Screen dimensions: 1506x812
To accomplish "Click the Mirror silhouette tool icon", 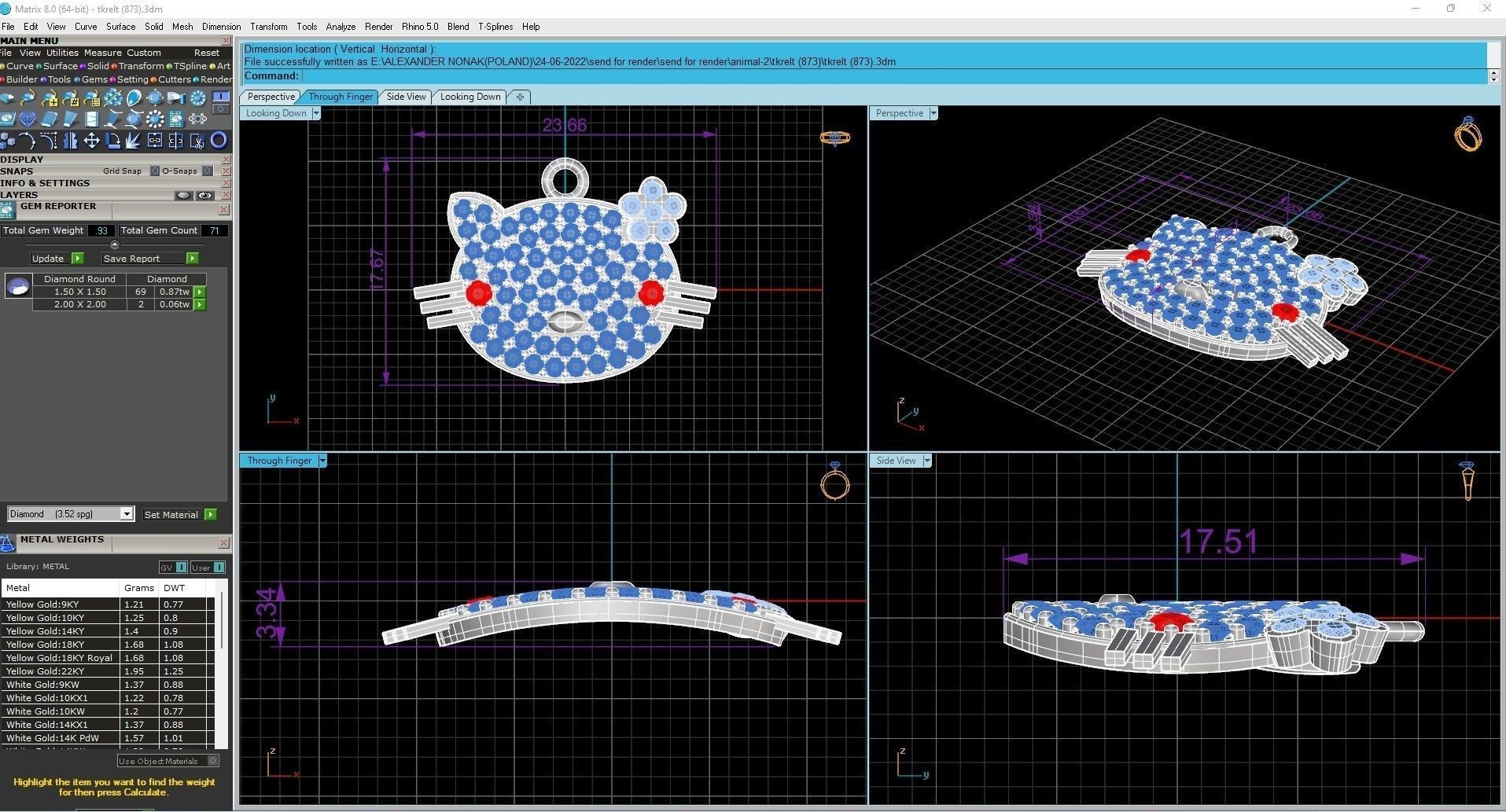I will pyautogui.click(x=70, y=141).
